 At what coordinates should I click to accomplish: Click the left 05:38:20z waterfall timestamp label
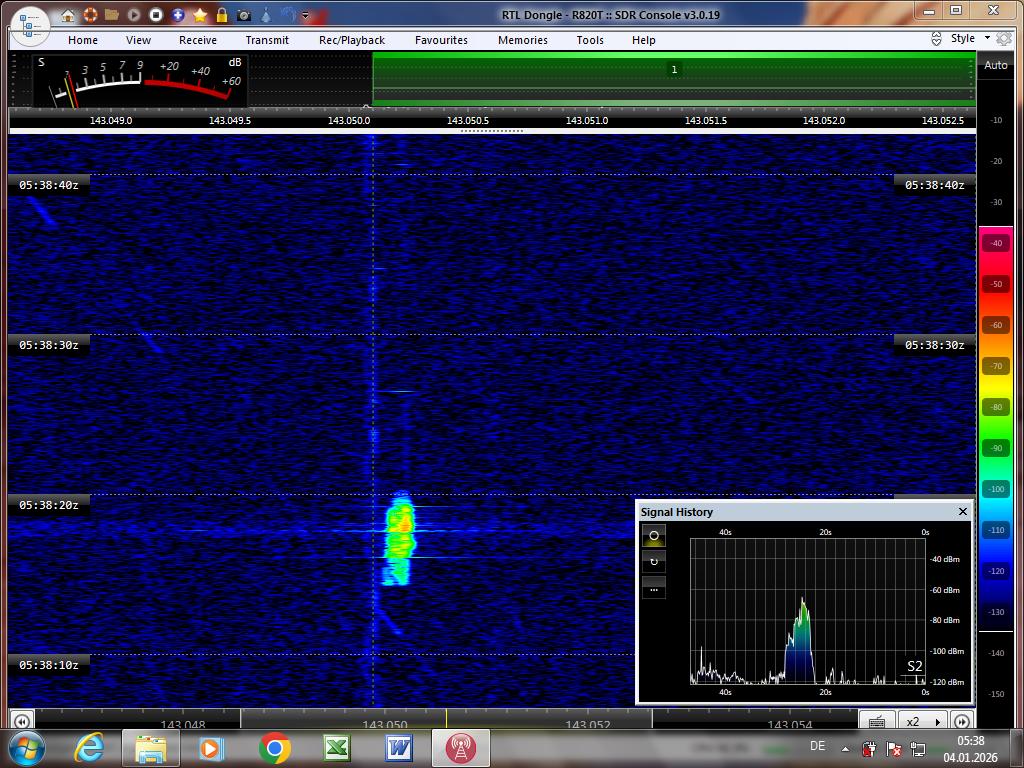point(48,505)
